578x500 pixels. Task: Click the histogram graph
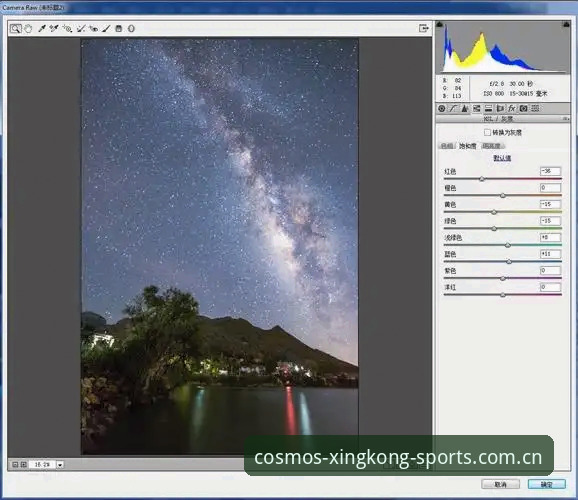tap(503, 47)
